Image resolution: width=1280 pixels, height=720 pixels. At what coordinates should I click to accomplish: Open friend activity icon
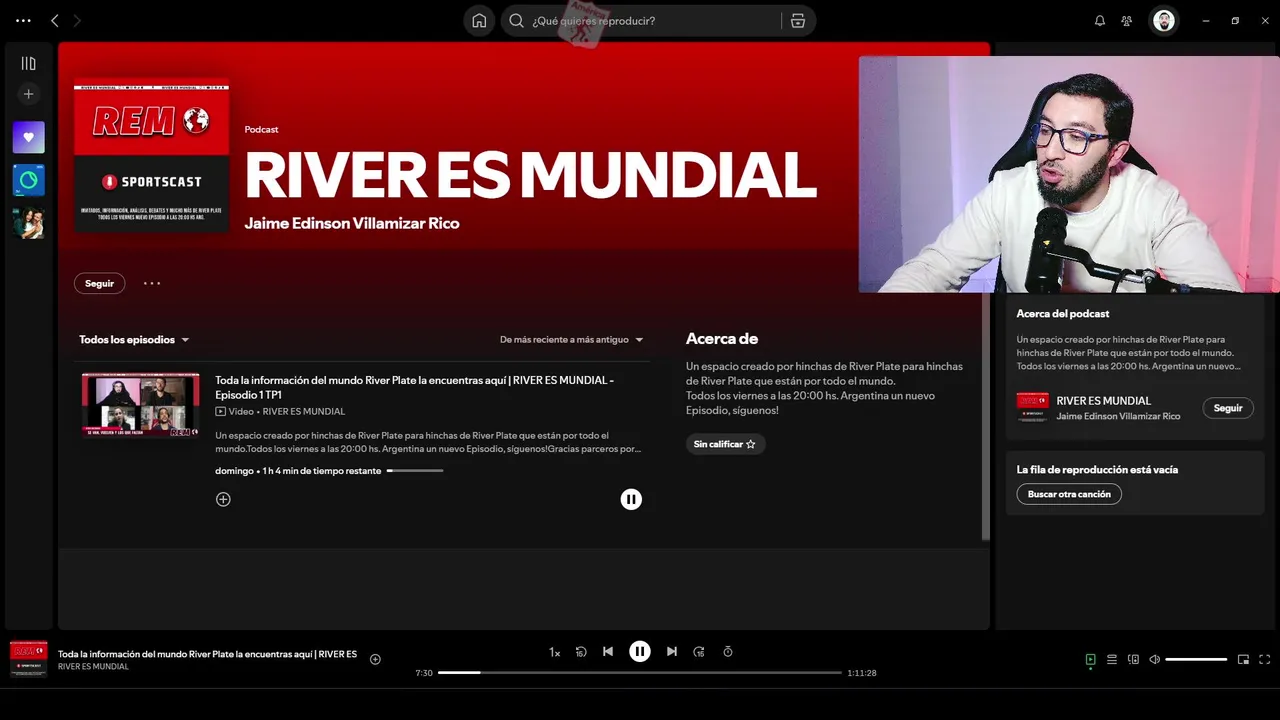[1127, 20]
